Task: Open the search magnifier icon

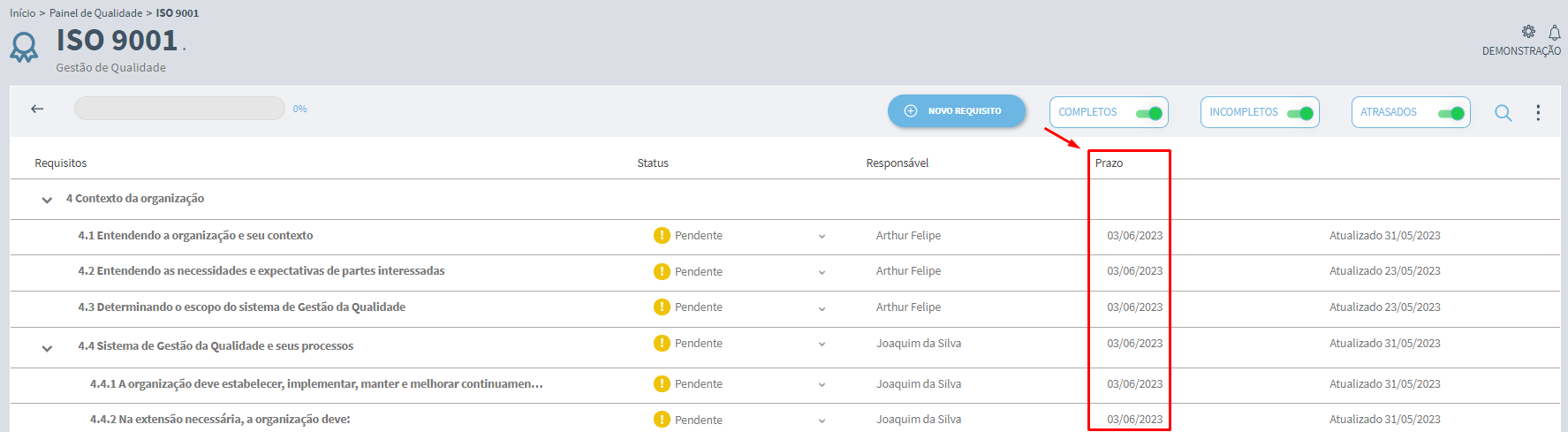Action: pyautogui.click(x=1503, y=113)
